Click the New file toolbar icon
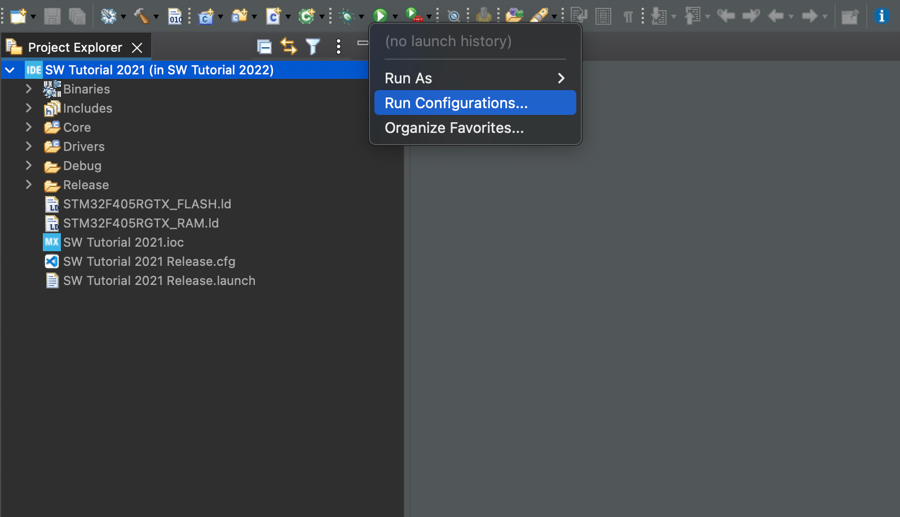 tap(18, 16)
